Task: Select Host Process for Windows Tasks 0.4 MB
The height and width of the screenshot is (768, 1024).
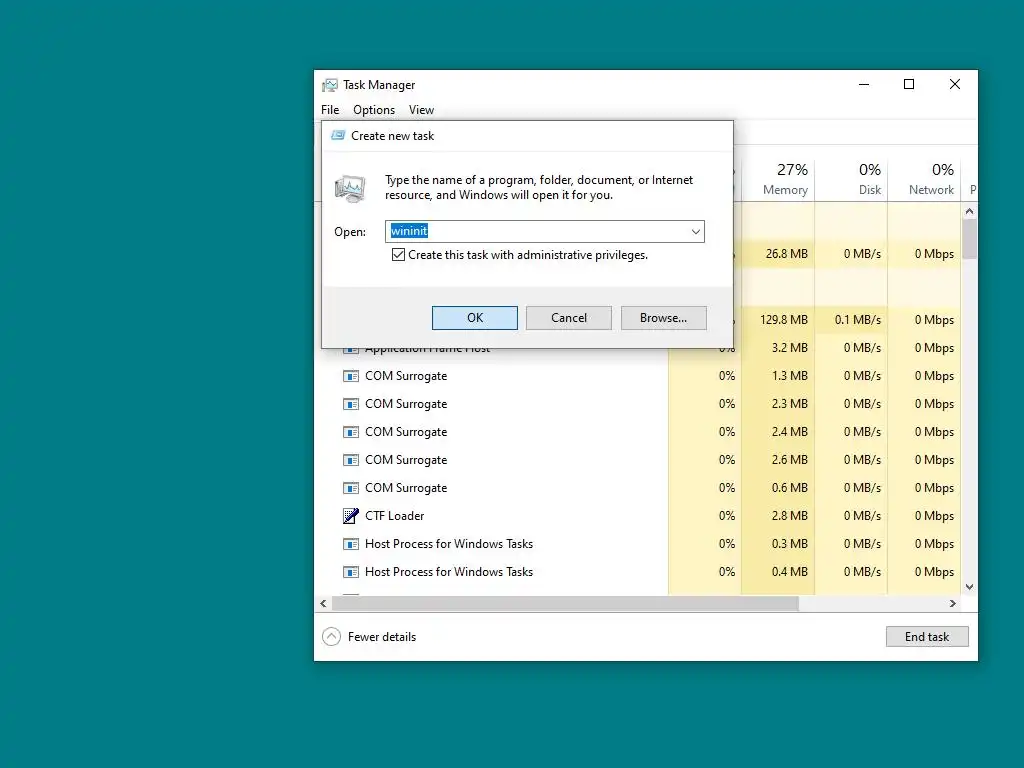Action: click(449, 572)
